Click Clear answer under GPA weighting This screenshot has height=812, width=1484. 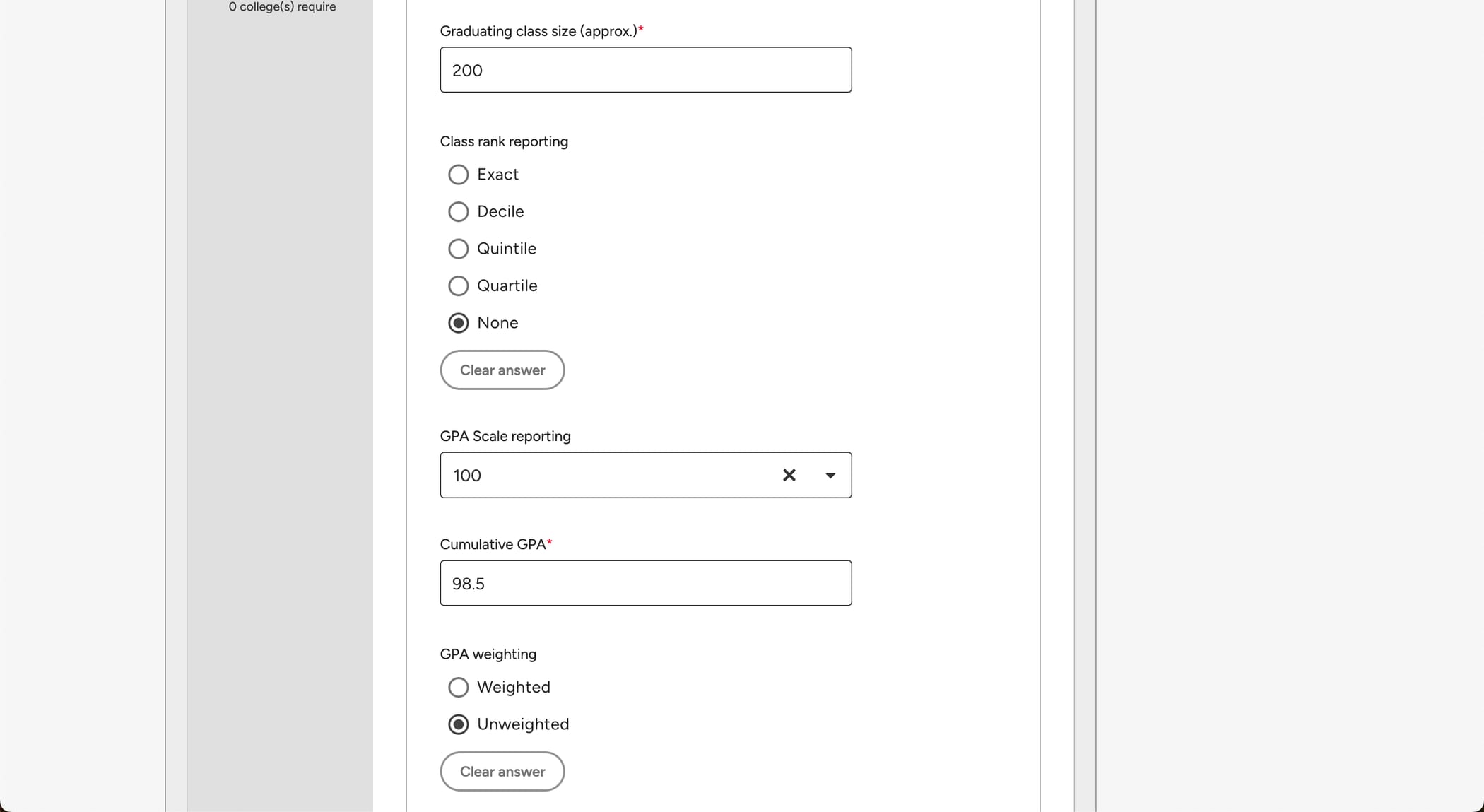point(502,771)
